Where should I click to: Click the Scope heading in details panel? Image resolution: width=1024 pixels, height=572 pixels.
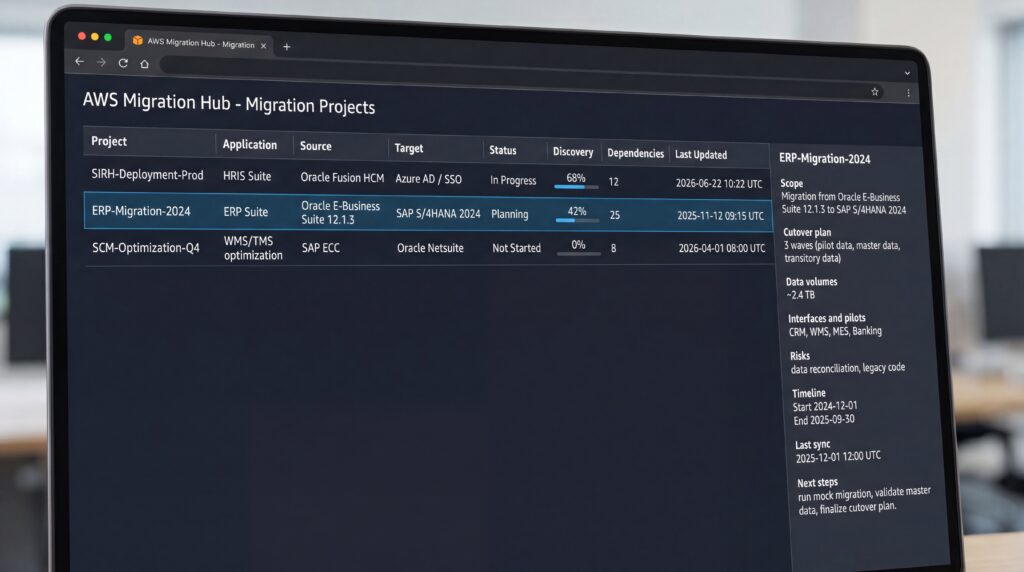click(x=792, y=183)
